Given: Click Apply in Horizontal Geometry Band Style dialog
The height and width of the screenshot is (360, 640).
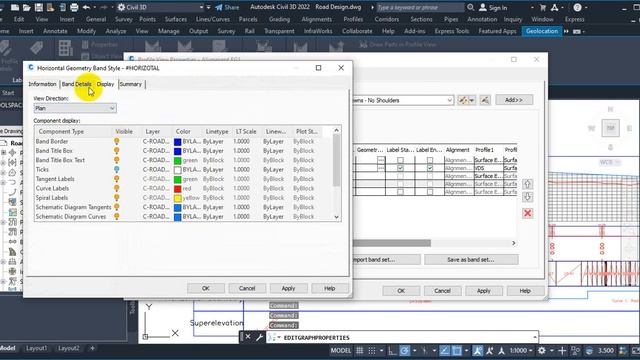Looking at the screenshot, I should [288, 288].
